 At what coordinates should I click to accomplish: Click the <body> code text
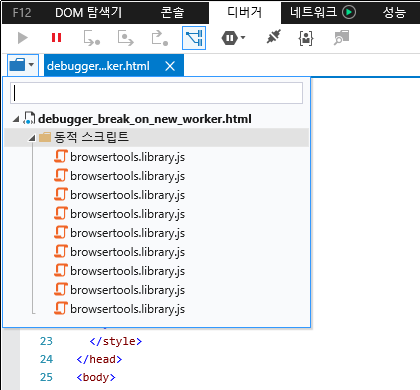click(96, 377)
